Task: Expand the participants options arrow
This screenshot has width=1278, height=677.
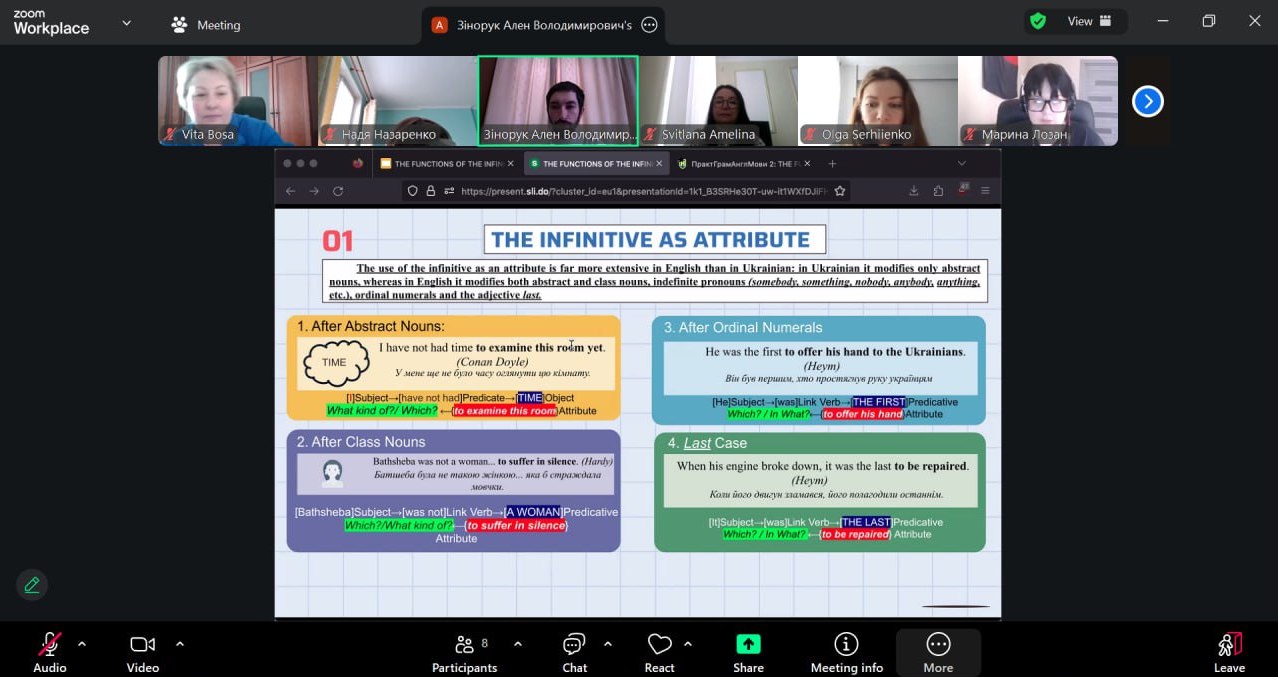Action: coord(518,644)
